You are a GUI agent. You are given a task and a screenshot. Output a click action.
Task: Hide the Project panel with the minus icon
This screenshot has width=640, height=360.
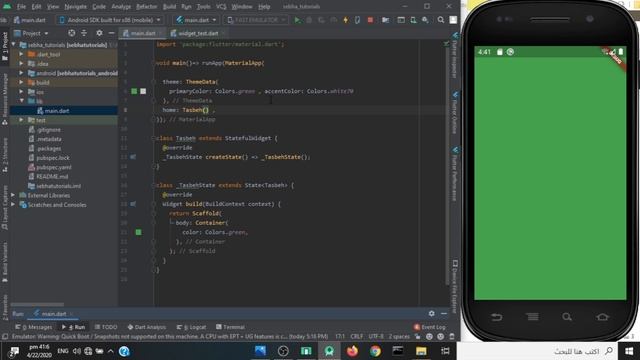pyautogui.click(x=111, y=33)
